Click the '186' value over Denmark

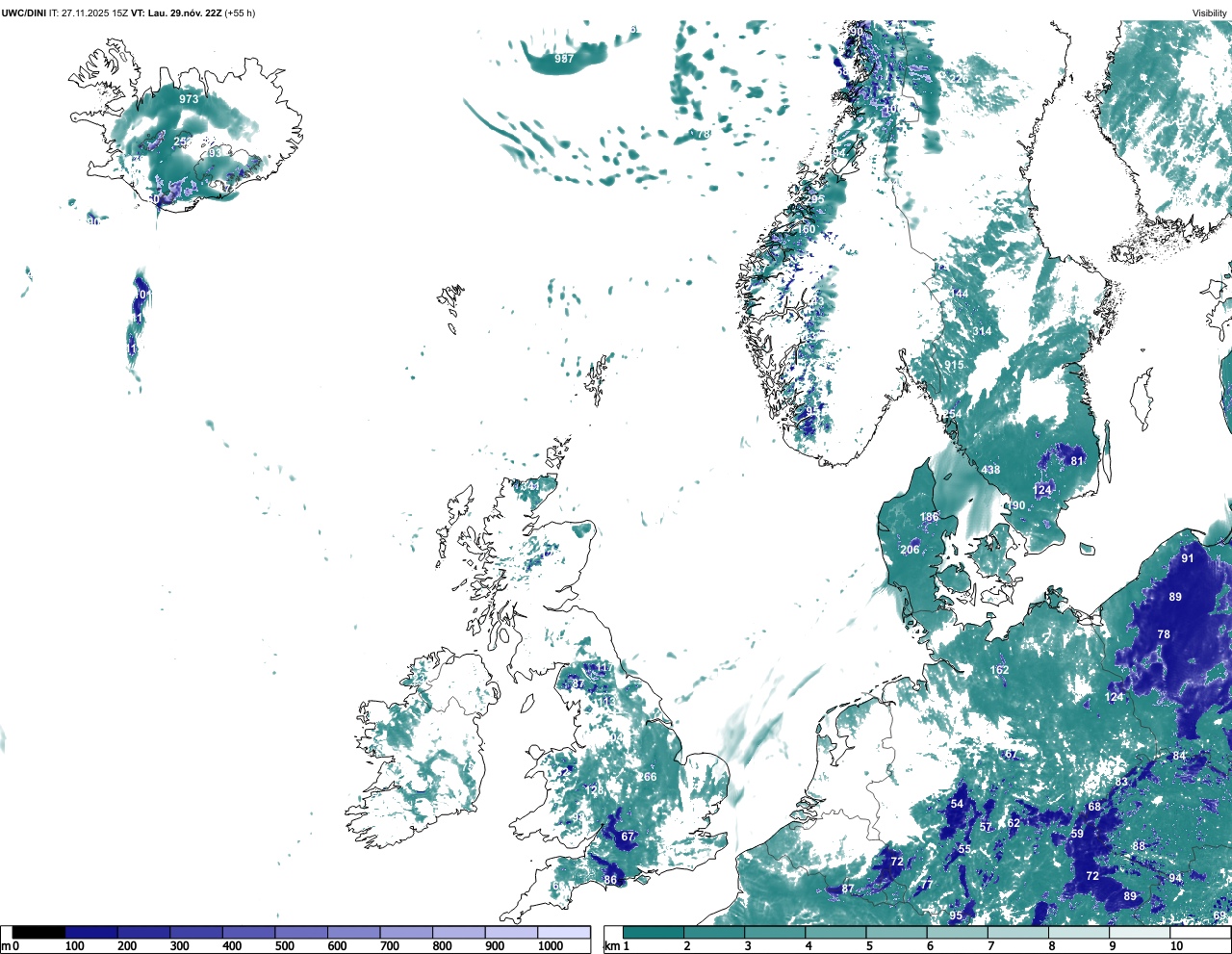point(929,517)
